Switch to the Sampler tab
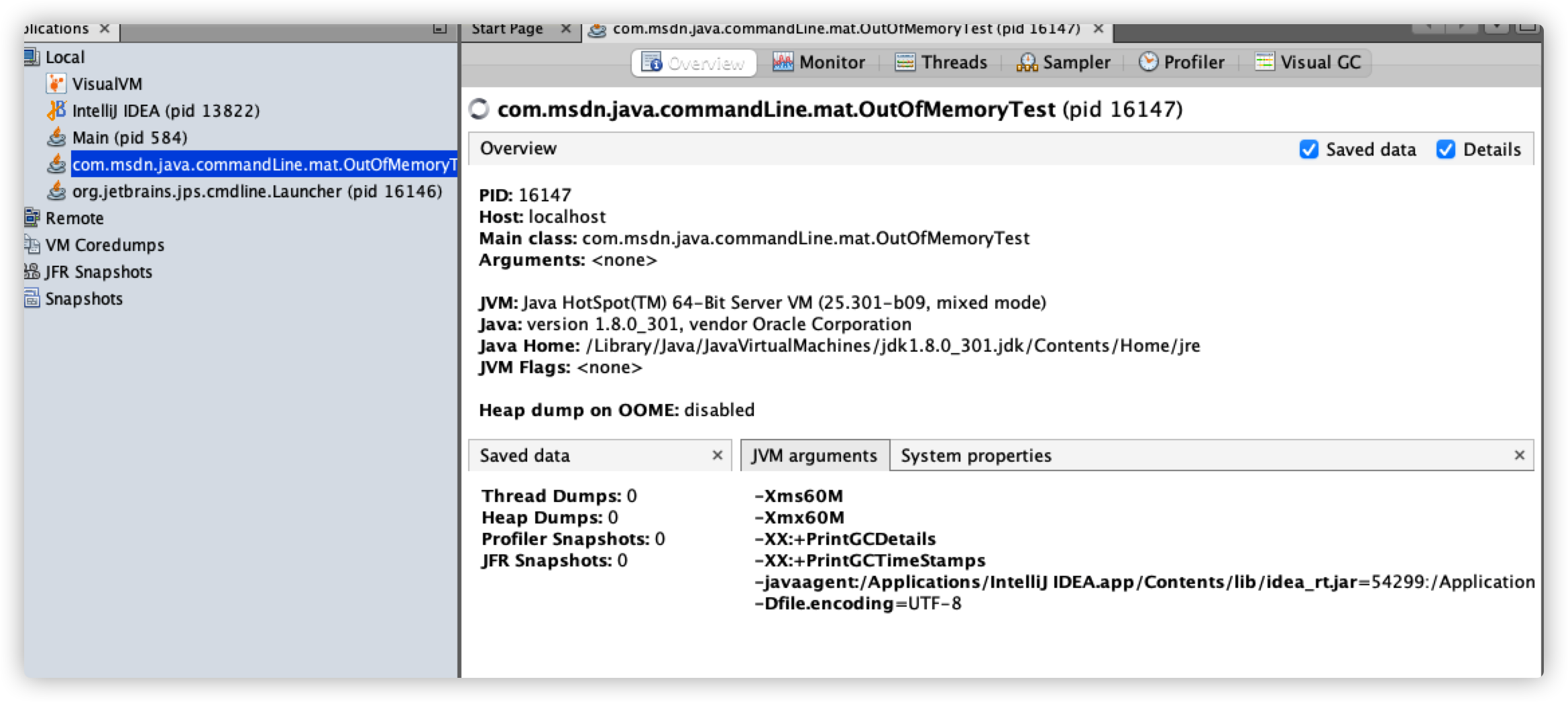 coord(1063,62)
